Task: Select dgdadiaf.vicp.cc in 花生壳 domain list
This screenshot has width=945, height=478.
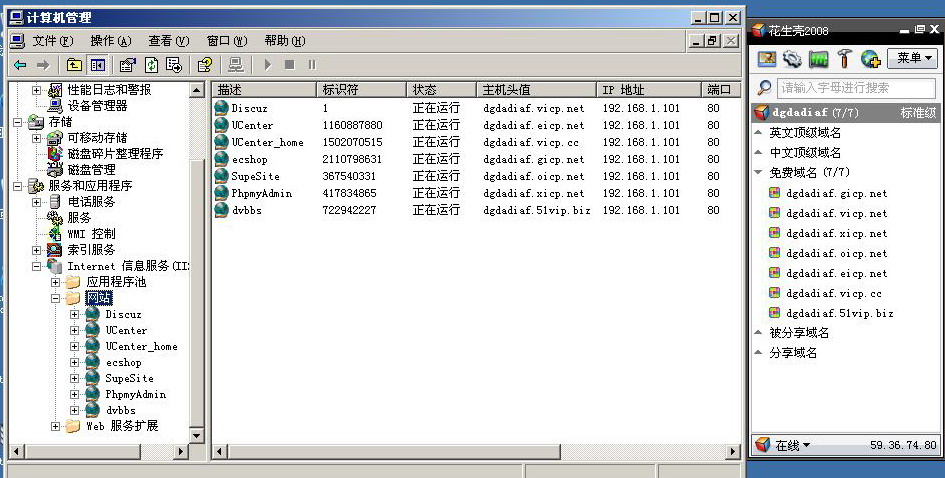Action: click(x=834, y=294)
